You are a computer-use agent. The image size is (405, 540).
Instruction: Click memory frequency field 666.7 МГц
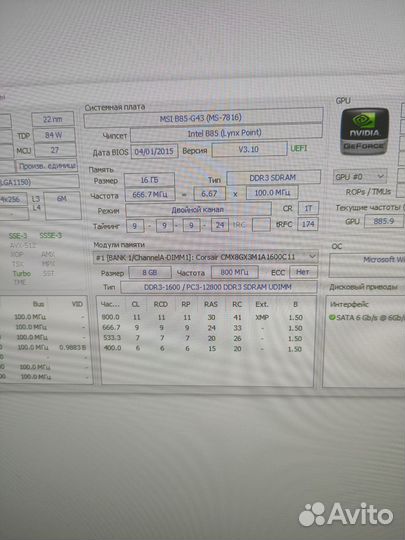(150, 194)
